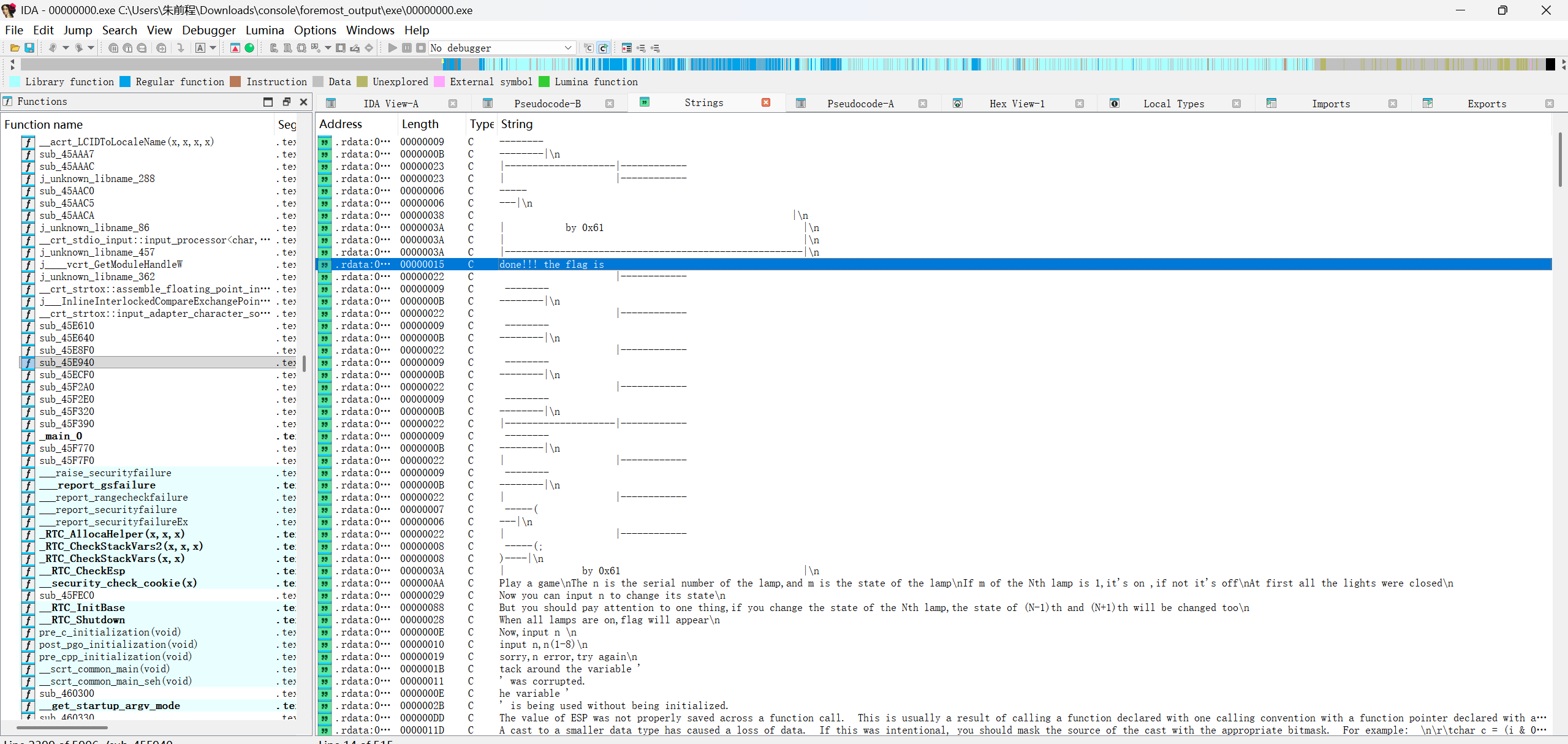Viewport: 1568px width, 744px height.
Task: Select the 'done!!! the flag is' string row
Action: [551, 264]
